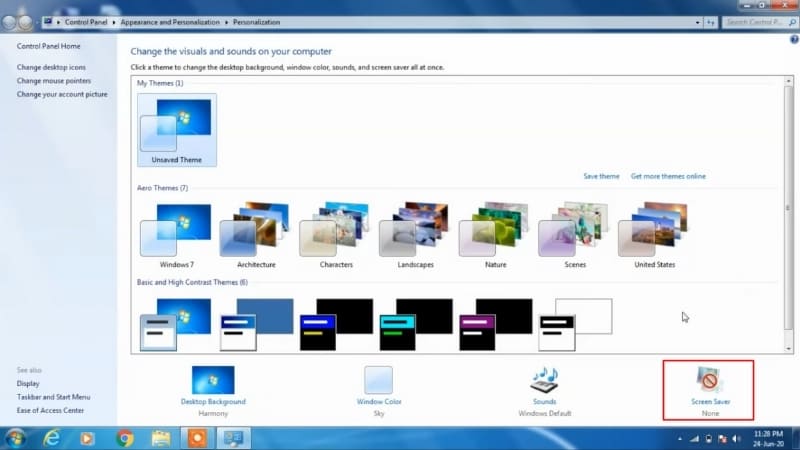The image size is (800, 450).
Task: Choose high contrast theme with cyan title bar
Action: (x=416, y=324)
